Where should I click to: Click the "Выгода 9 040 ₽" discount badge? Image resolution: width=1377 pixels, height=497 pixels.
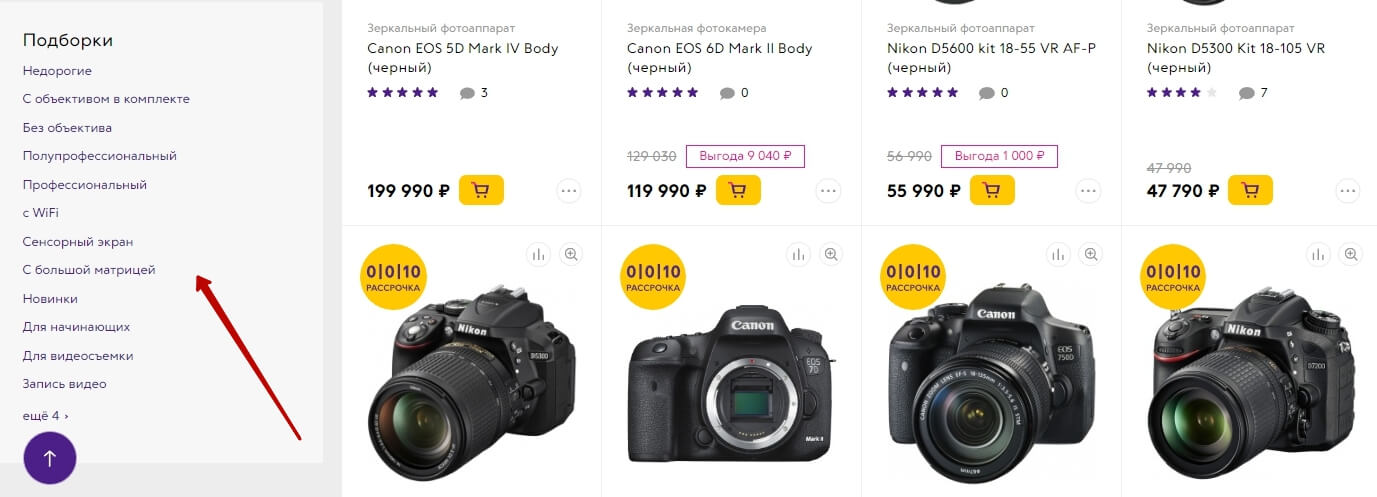click(x=746, y=156)
